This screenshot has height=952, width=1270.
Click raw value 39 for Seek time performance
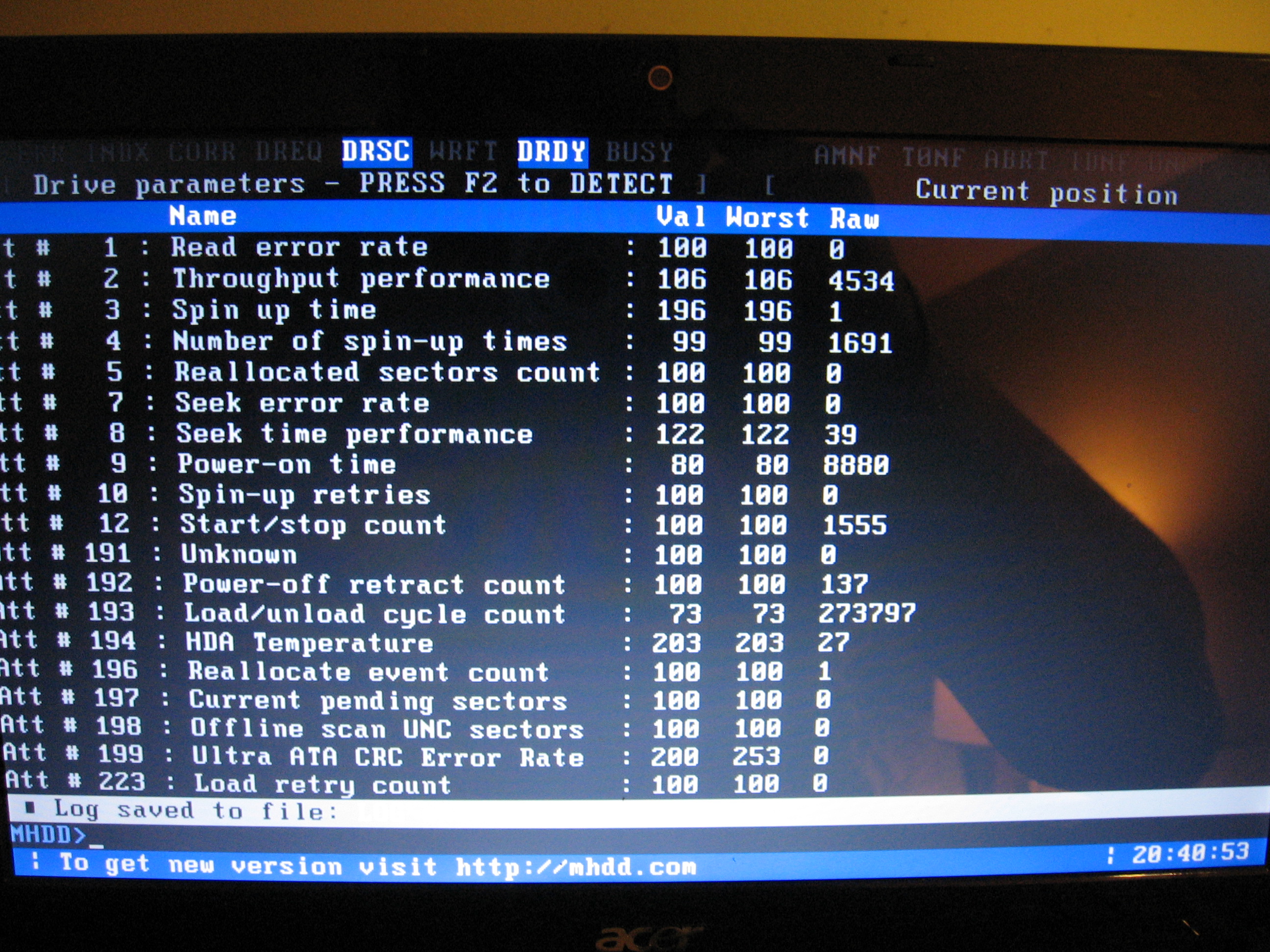pos(841,434)
